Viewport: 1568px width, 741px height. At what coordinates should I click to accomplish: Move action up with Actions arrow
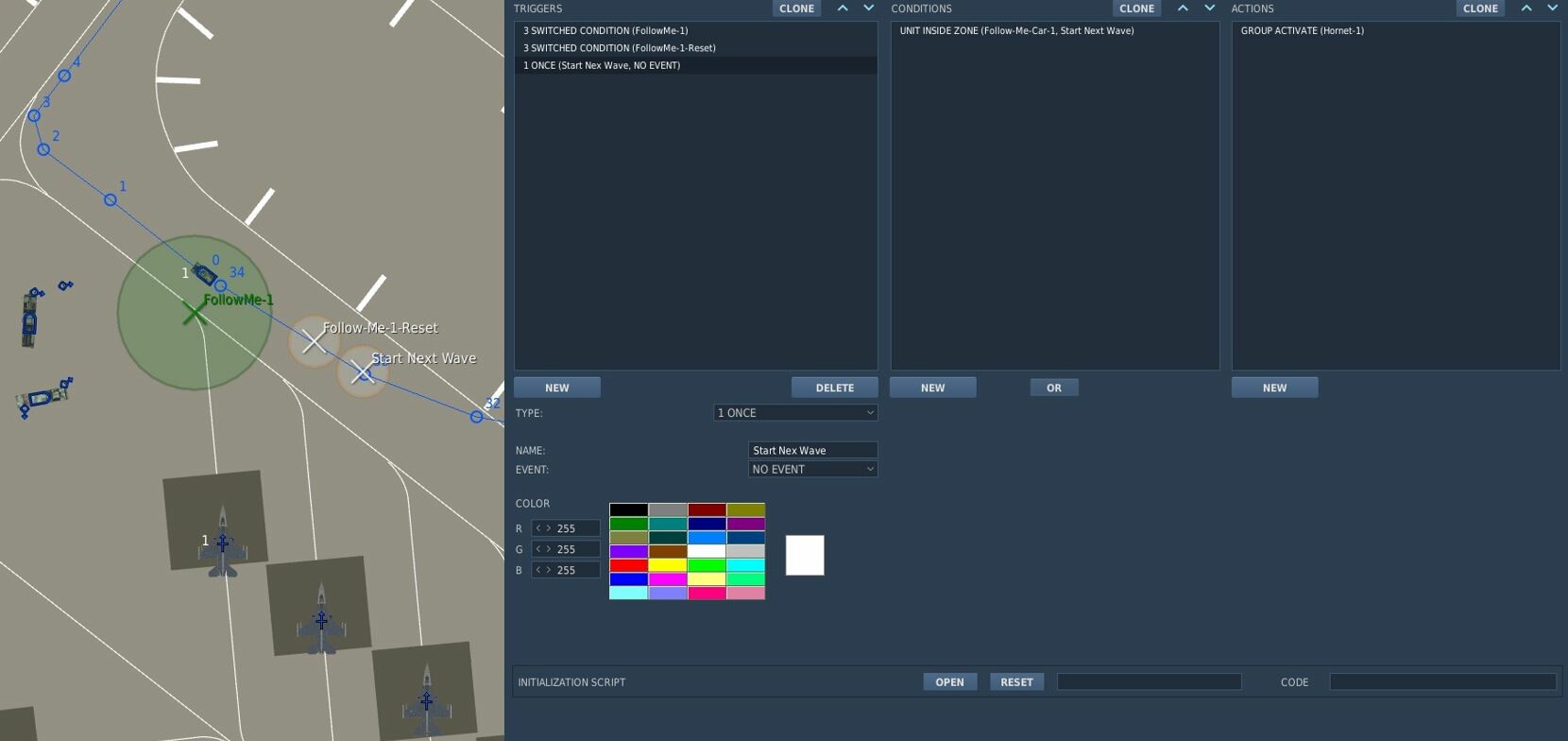click(x=1526, y=9)
